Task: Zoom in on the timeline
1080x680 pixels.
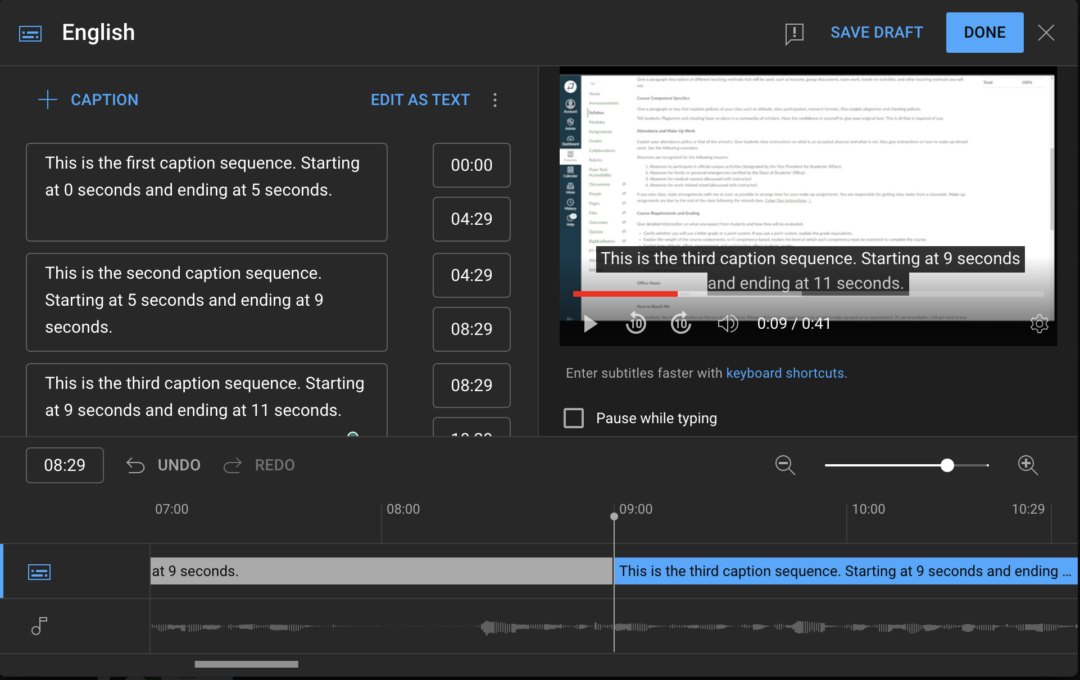Action: coord(1028,464)
